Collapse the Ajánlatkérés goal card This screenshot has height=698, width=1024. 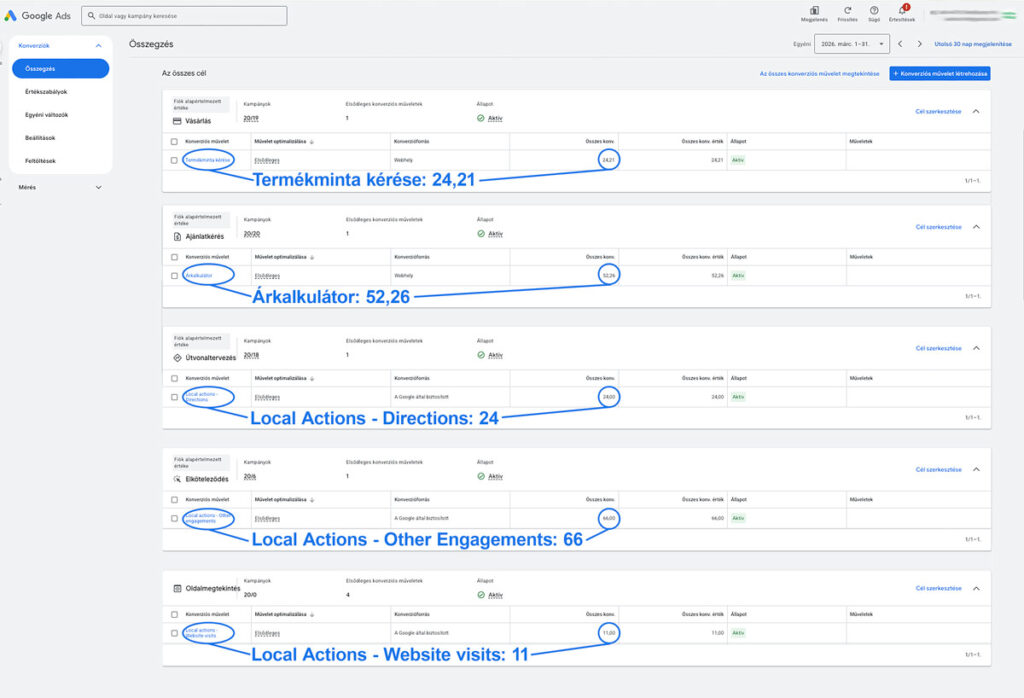pos(976,227)
